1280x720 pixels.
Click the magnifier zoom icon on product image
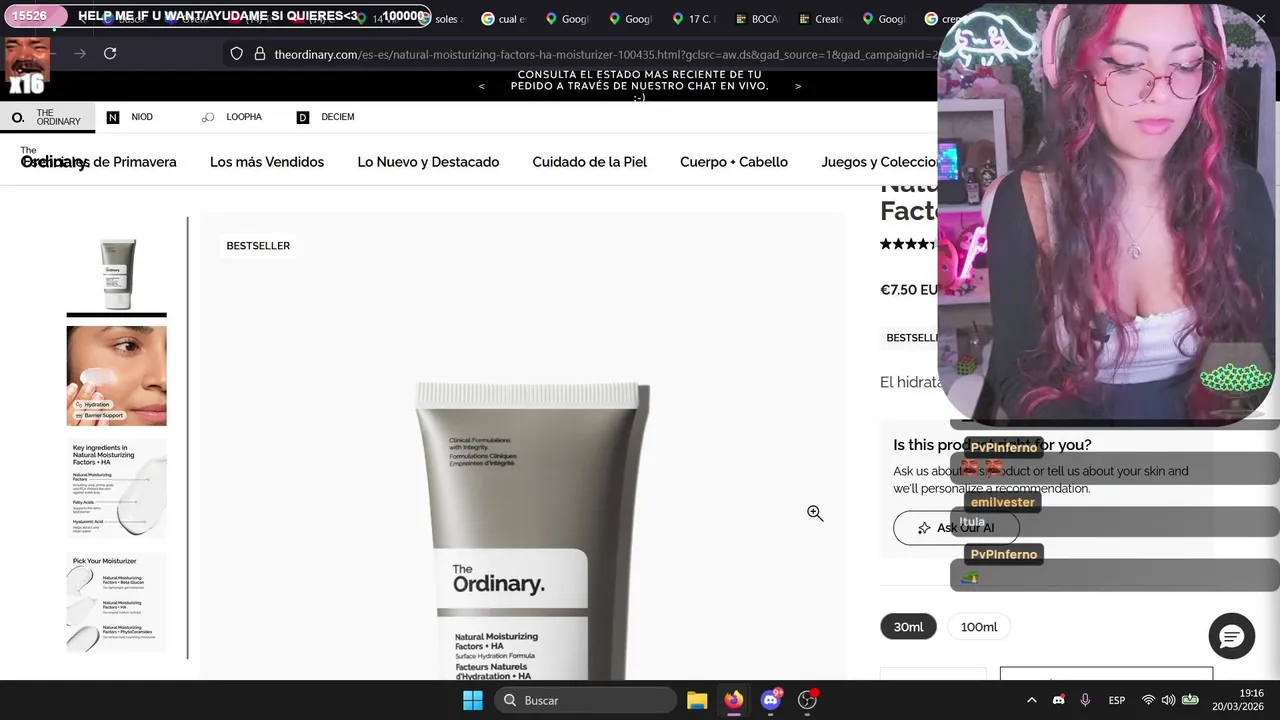[815, 513]
